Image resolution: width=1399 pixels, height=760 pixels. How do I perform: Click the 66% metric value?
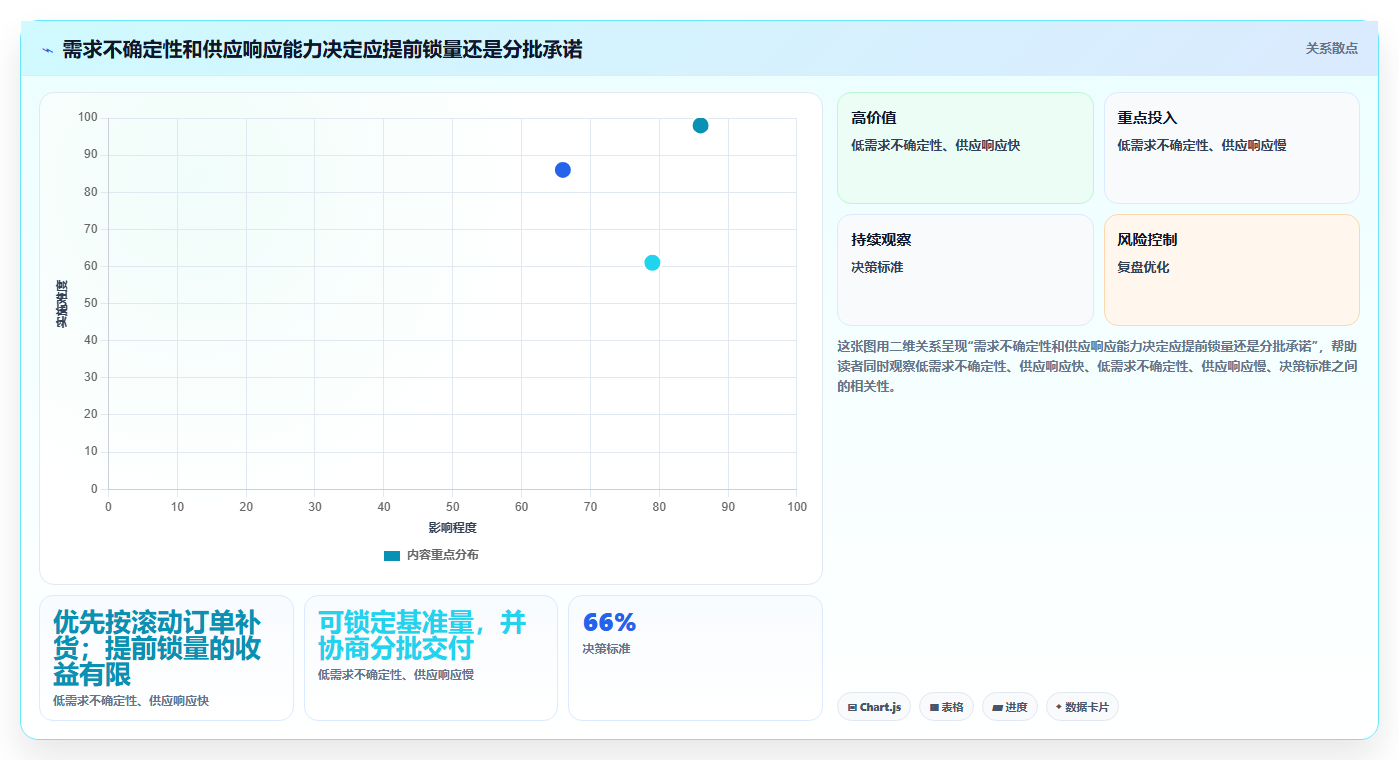click(x=609, y=622)
